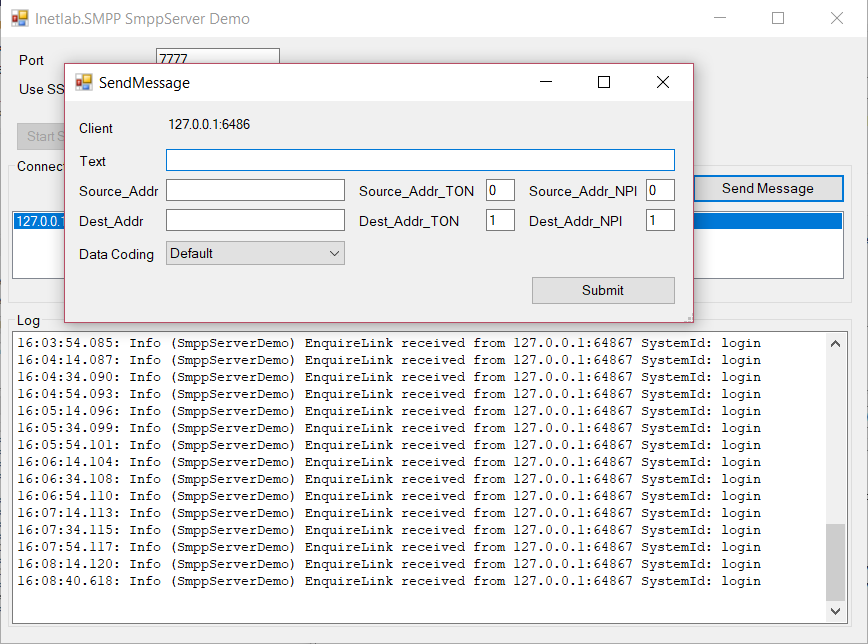Click the Source_Addr input field
The height and width of the screenshot is (644, 868).
[x=255, y=190]
